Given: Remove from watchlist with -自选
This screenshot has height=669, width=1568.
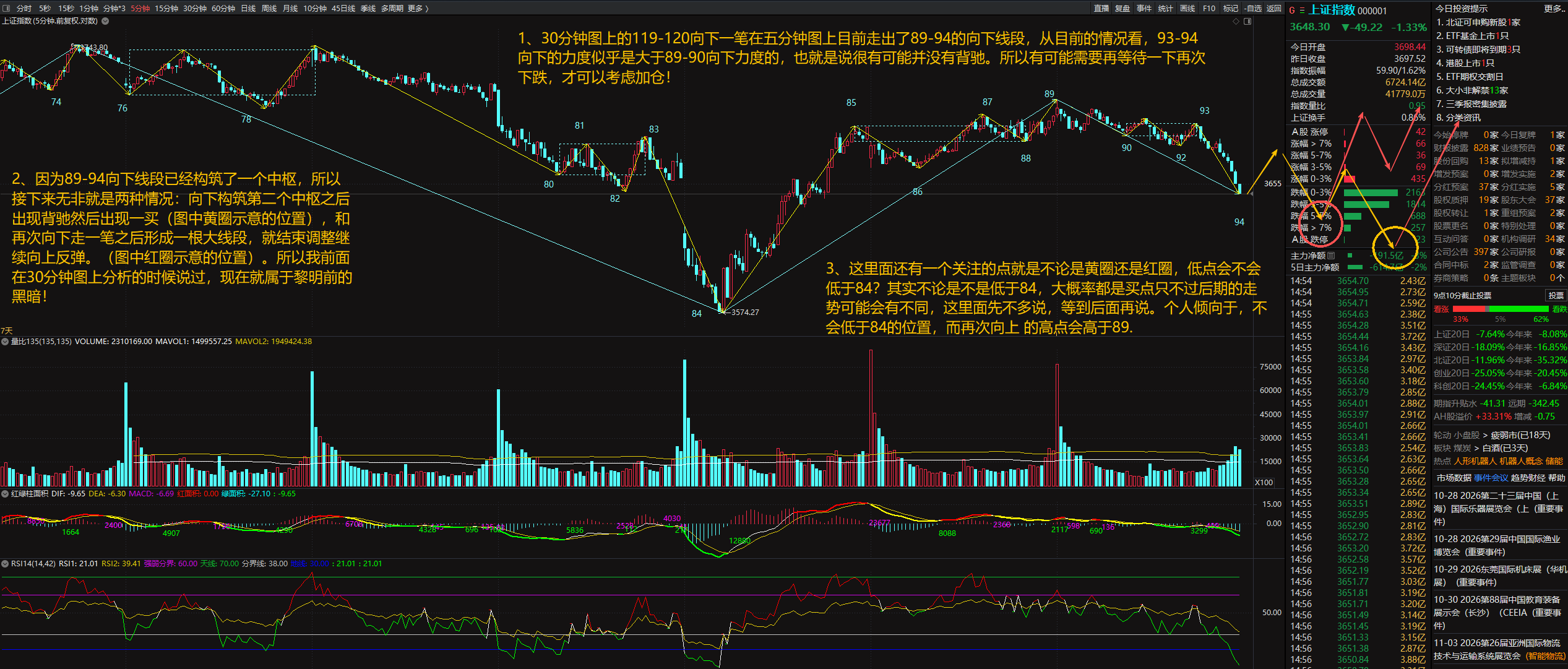Looking at the screenshot, I should [x=1253, y=8].
